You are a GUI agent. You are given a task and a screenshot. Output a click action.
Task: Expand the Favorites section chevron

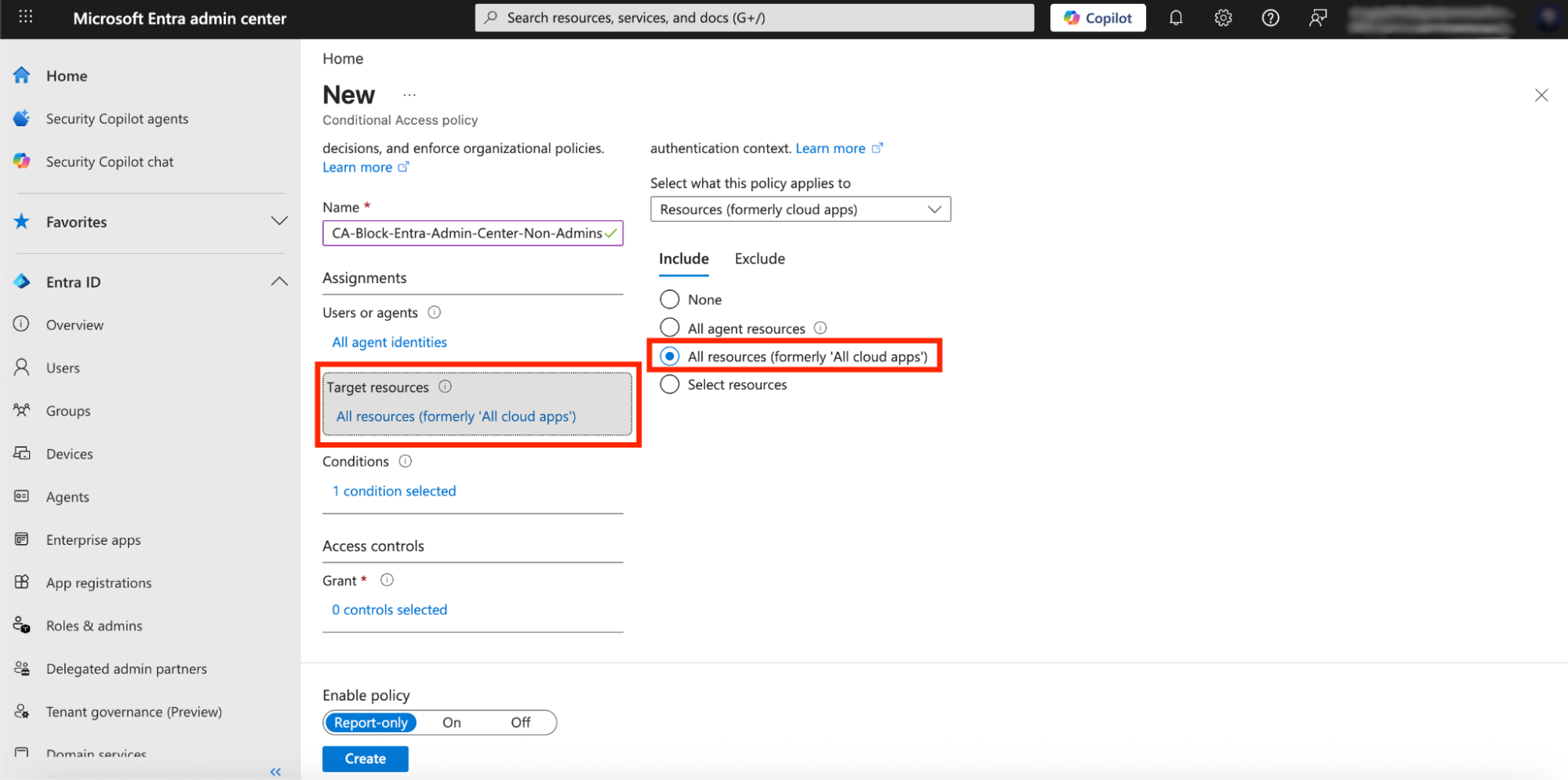tap(279, 221)
